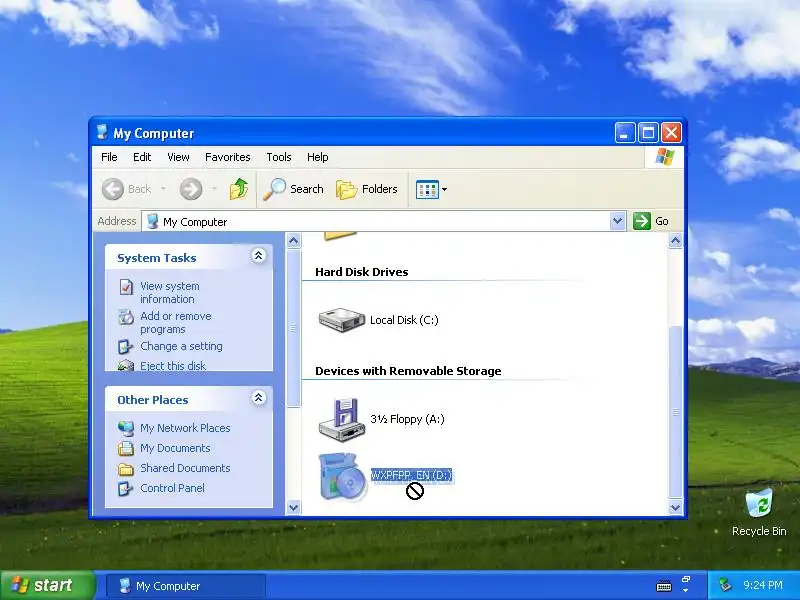Image resolution: width=800 pixels, height=600 pixels.
Task: Click the taskbar clock showing 9:24 PM
Action: click(763, 585)
